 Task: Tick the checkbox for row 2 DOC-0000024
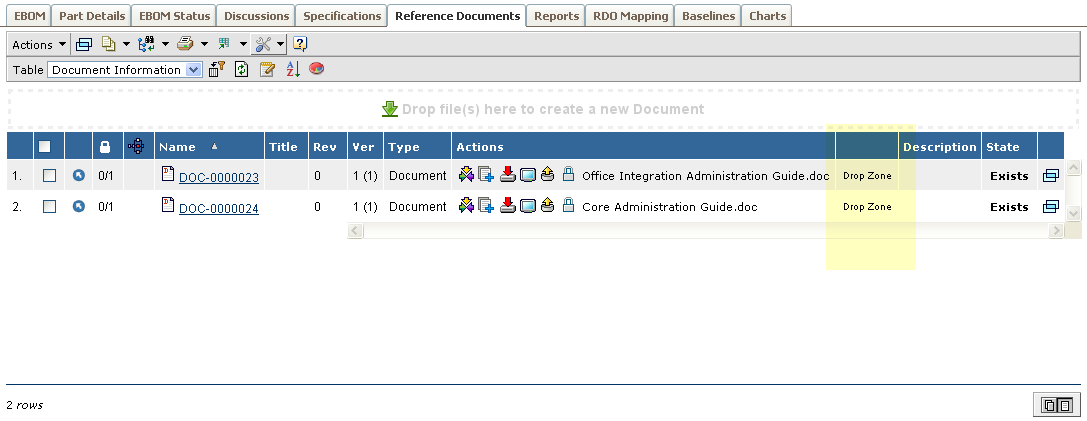pyautogui.click(x=49, y=207)
